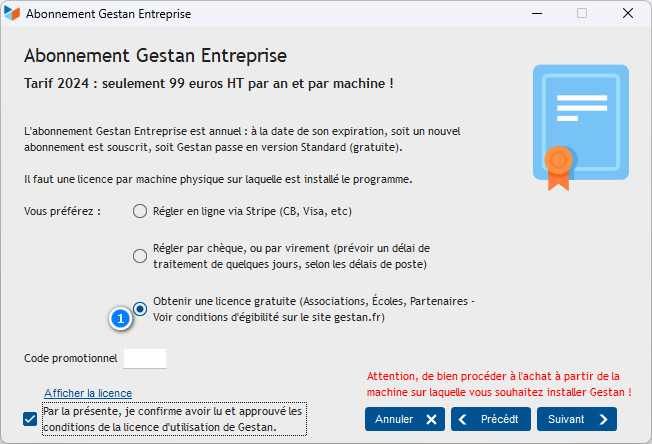Minimize the Abonnement Gestan window
Image resolution: width=652 pixels, height=444 pixels.
pos(535,15)
